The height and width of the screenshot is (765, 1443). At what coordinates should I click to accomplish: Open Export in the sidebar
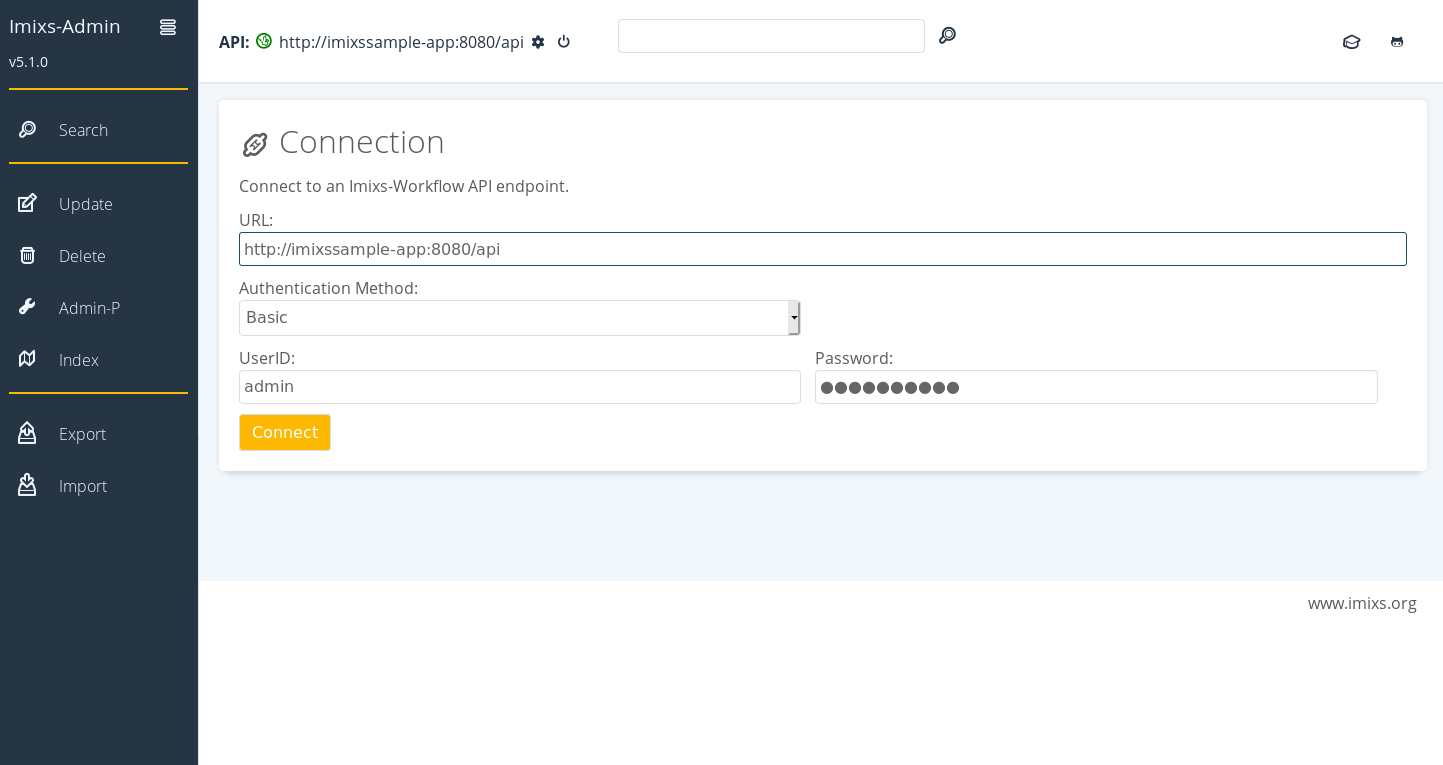tap(82, 434)
